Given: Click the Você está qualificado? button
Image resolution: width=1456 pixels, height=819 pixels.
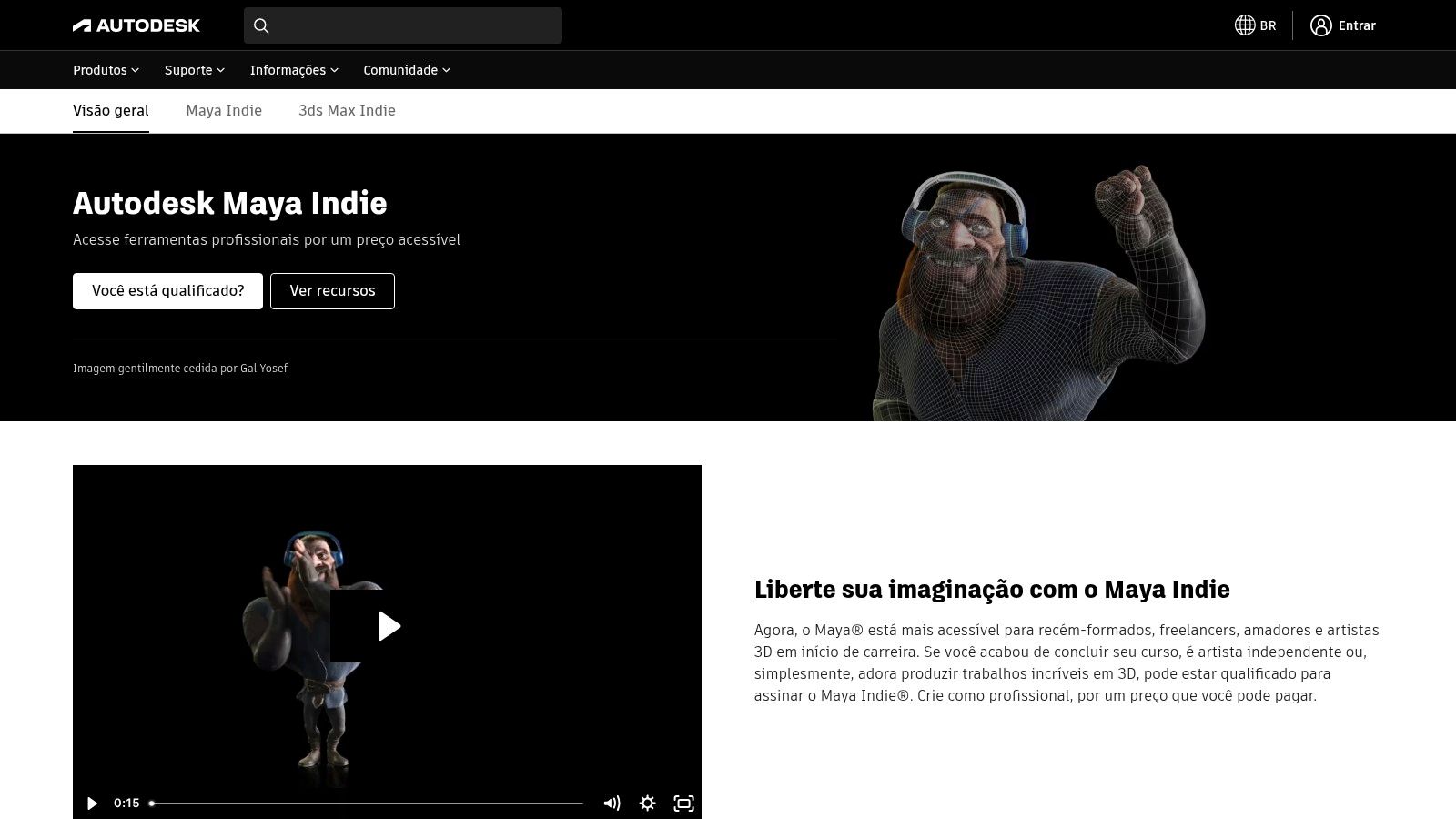Looking at the screenshot, I should 167,291.
